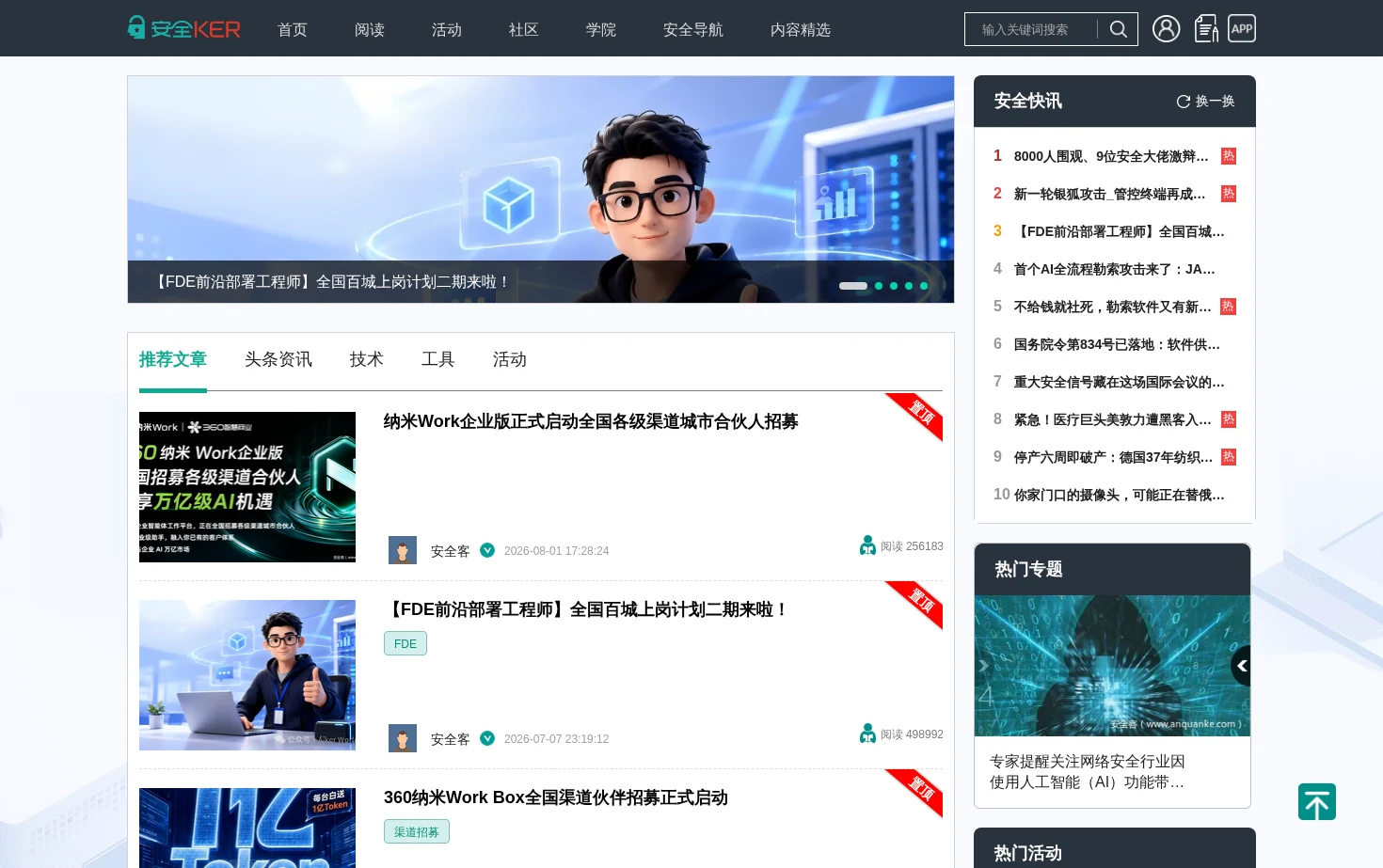The image size is (1383, 868).
Task: Open news item 新一轮银狐攻击_管控终端再成
Action: pos(1110,194)
